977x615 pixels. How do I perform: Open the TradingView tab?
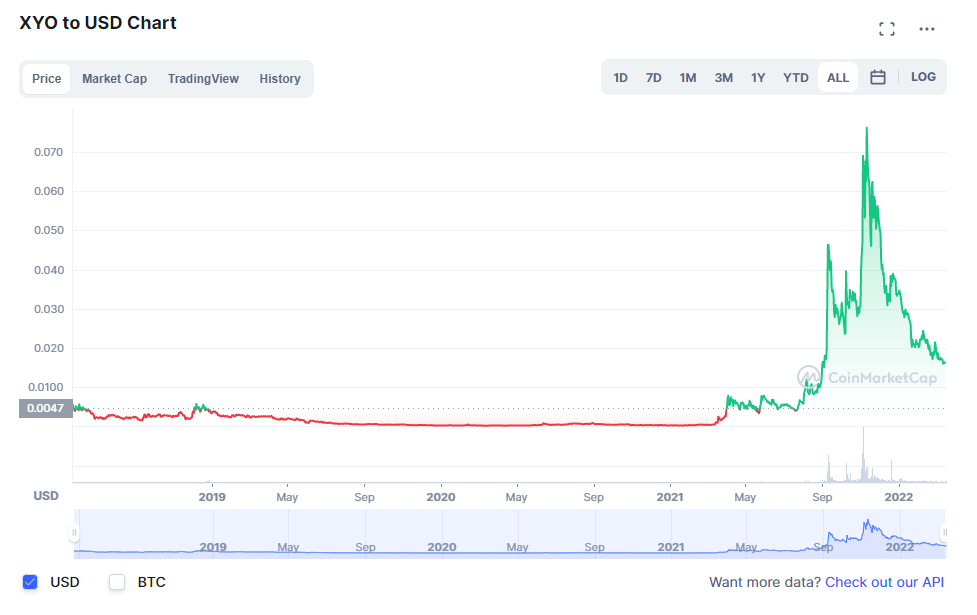pos(203,79)
